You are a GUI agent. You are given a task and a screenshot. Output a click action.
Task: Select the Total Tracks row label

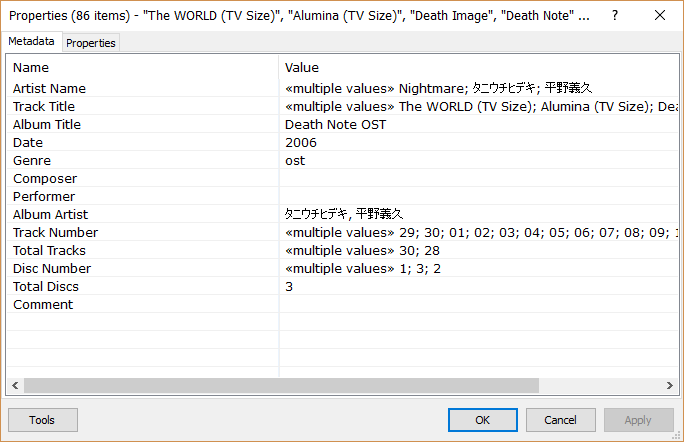(49, 250)
